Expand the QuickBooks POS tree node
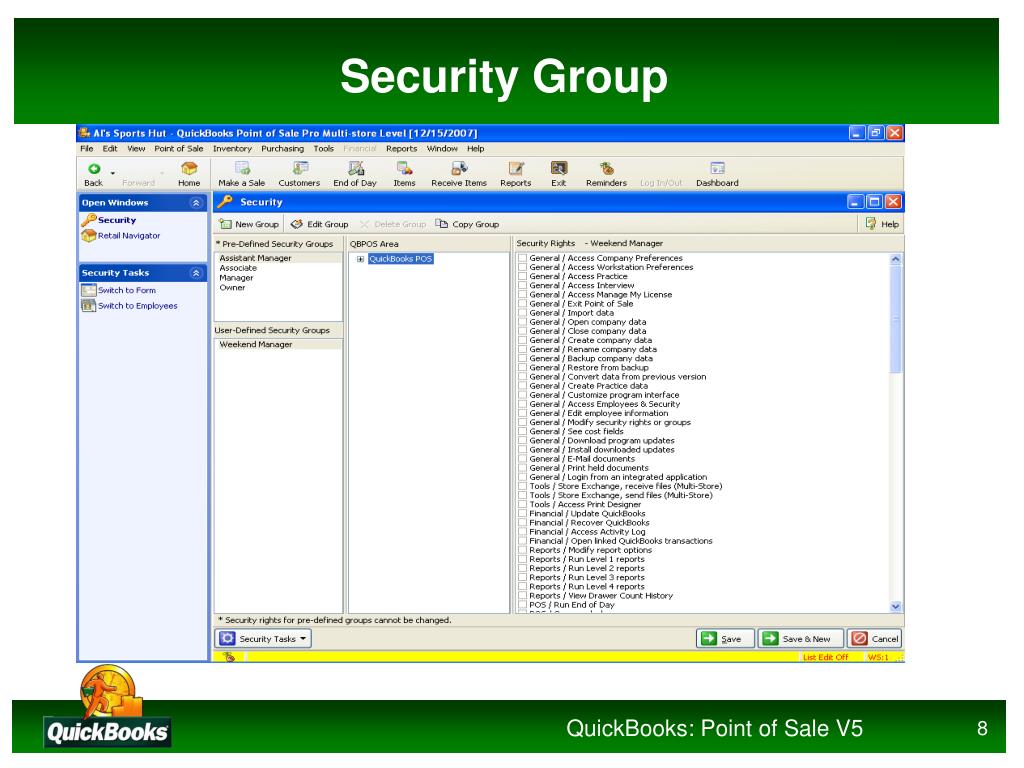The image size is (1024, 768). [360, 259]
